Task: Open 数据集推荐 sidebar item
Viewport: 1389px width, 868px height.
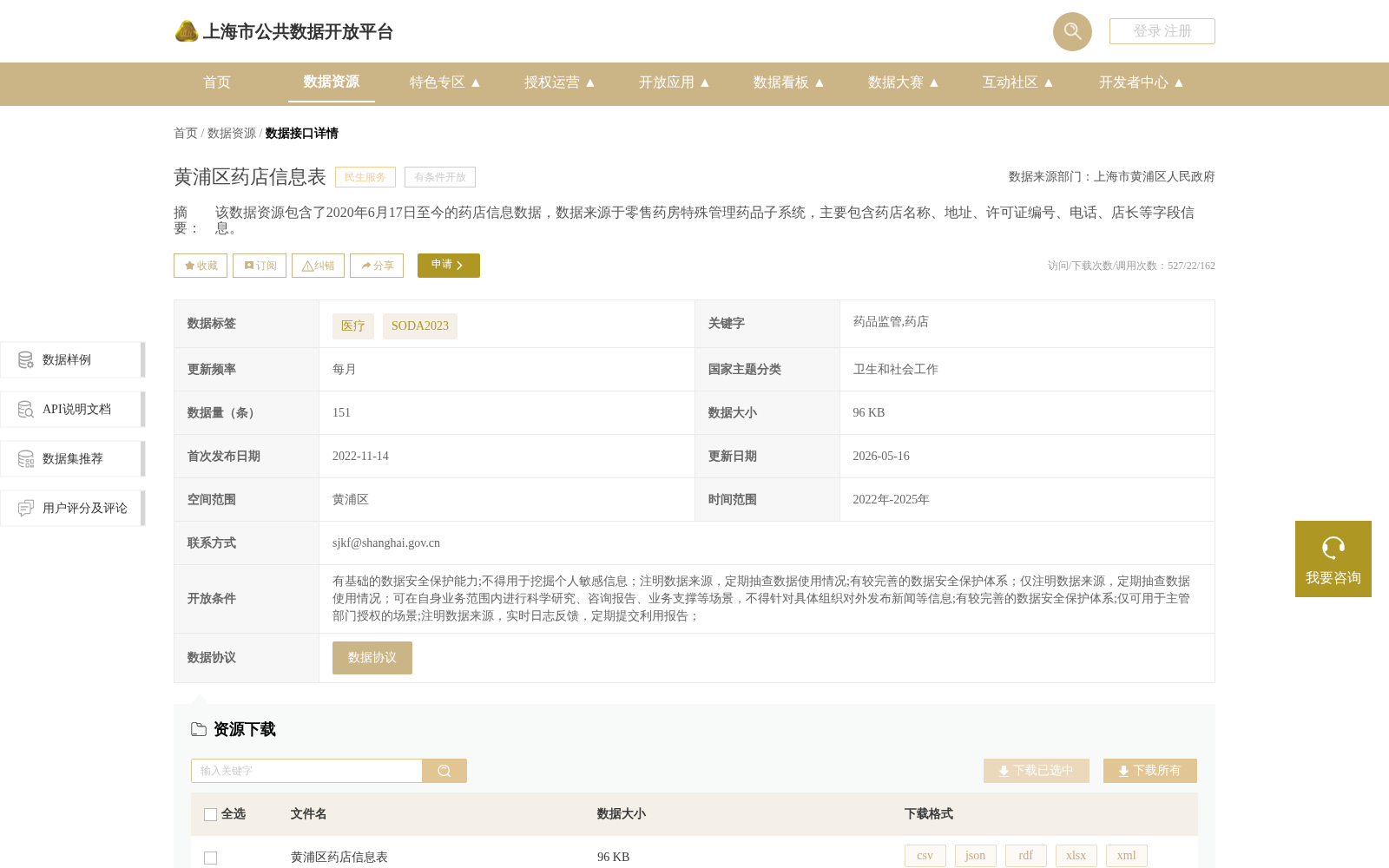Action: [x=72, y=458]
